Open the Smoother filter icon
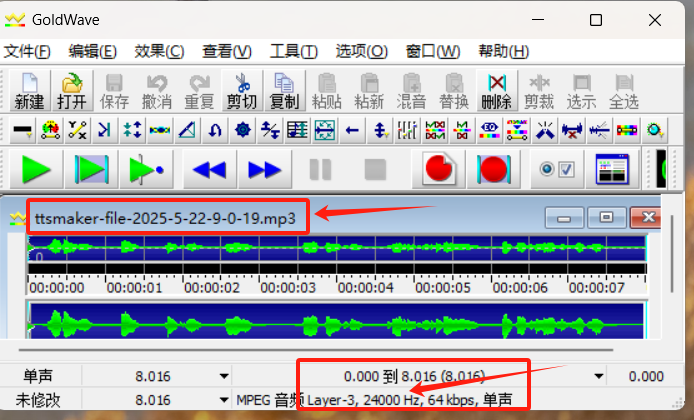 point(600,131)
